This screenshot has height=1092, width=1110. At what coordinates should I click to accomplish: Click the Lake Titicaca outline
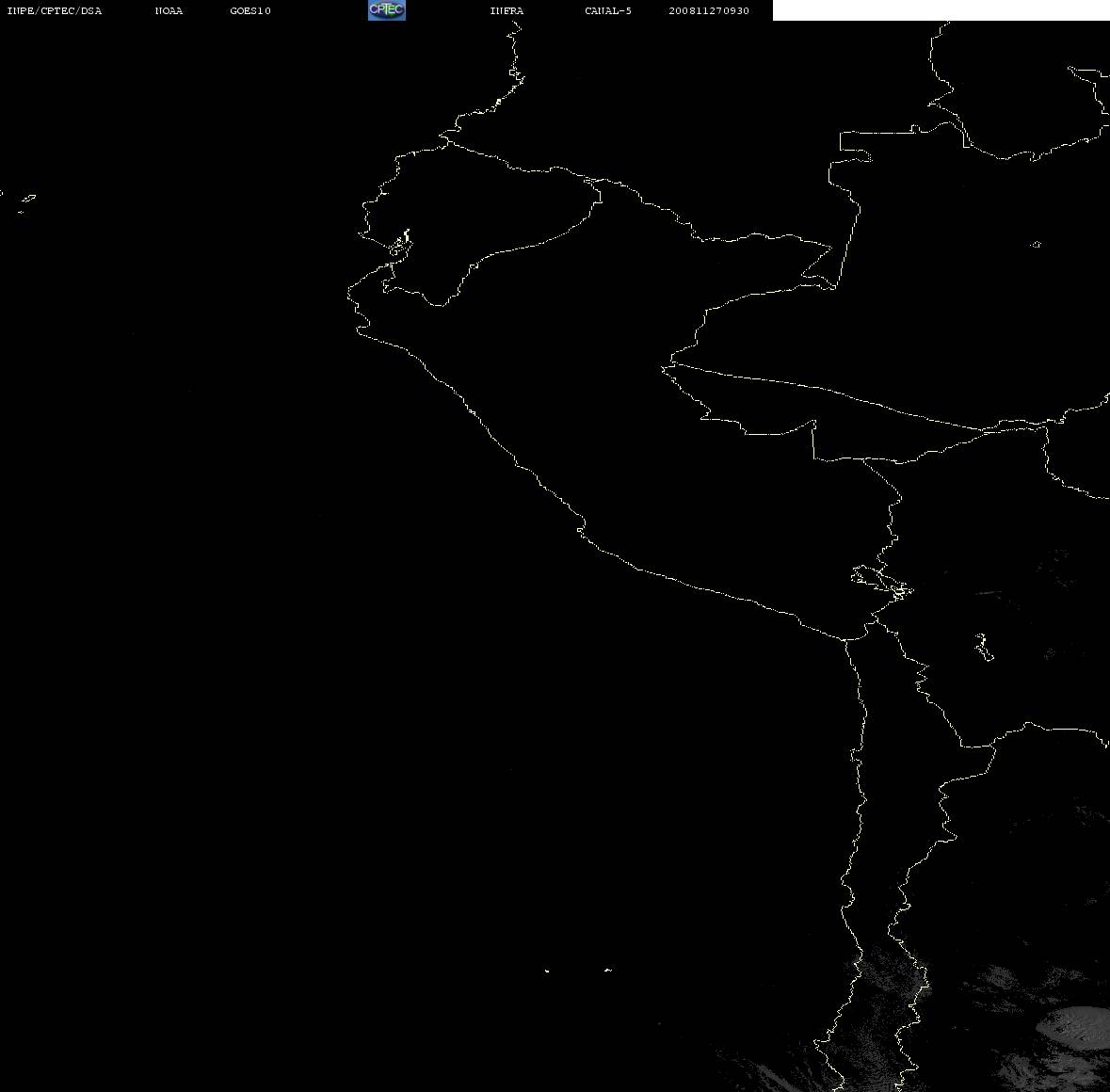[x=881, y=583]
